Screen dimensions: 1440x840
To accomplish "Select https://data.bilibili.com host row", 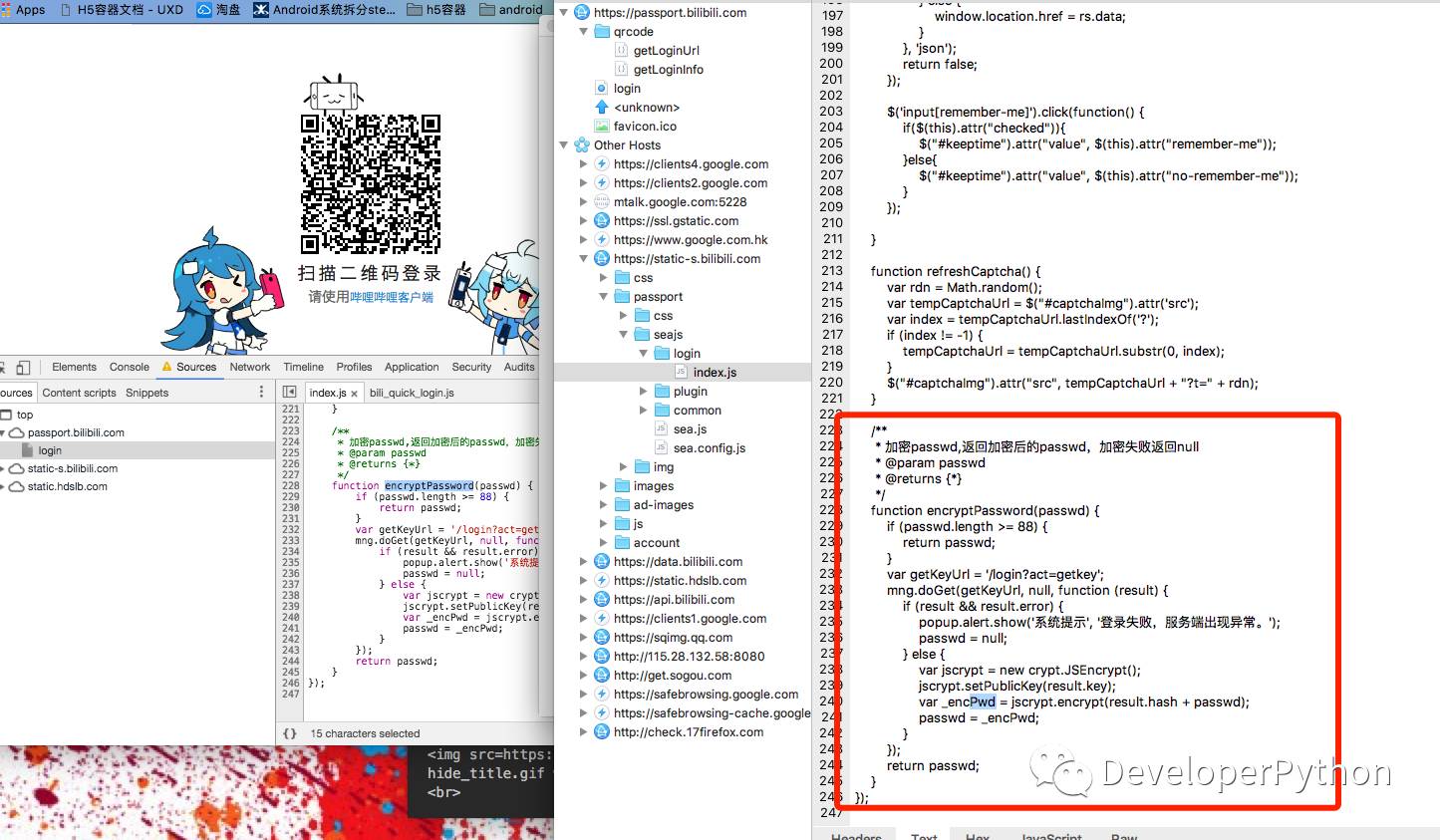I will [678, 562].
